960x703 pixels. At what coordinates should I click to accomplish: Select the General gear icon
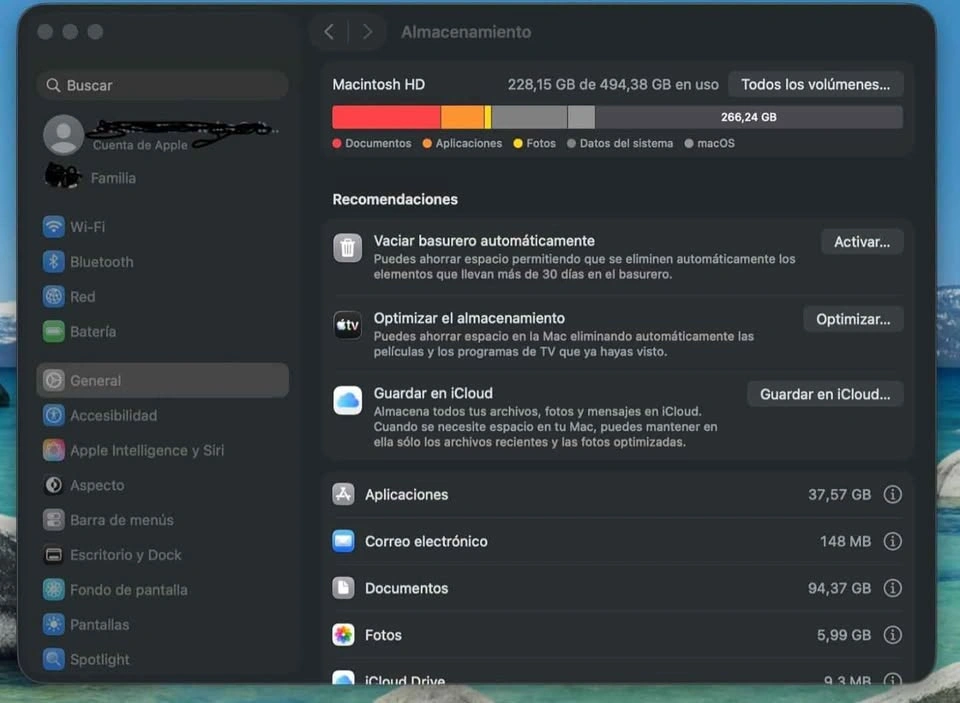click(x=54, y=380)
